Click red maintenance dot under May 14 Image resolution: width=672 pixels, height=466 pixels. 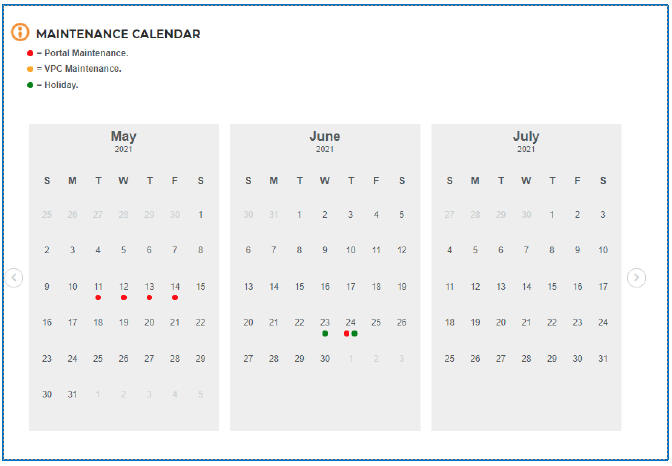pyautogui.click(x=175, y=297)
